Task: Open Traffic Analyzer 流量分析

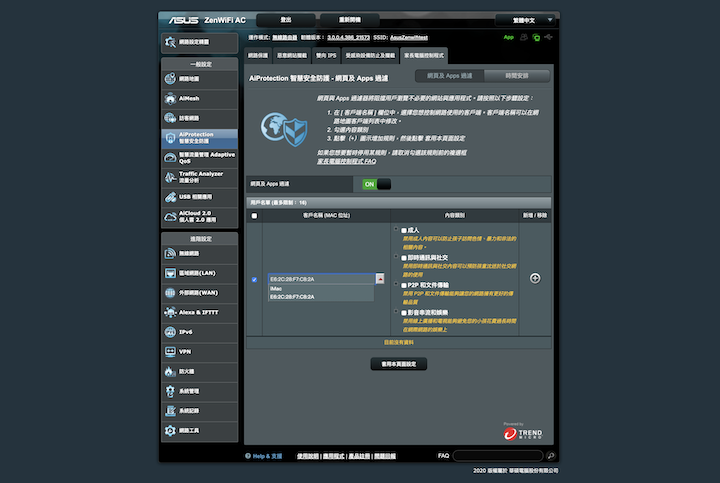Action: click(x=199, y=177)
